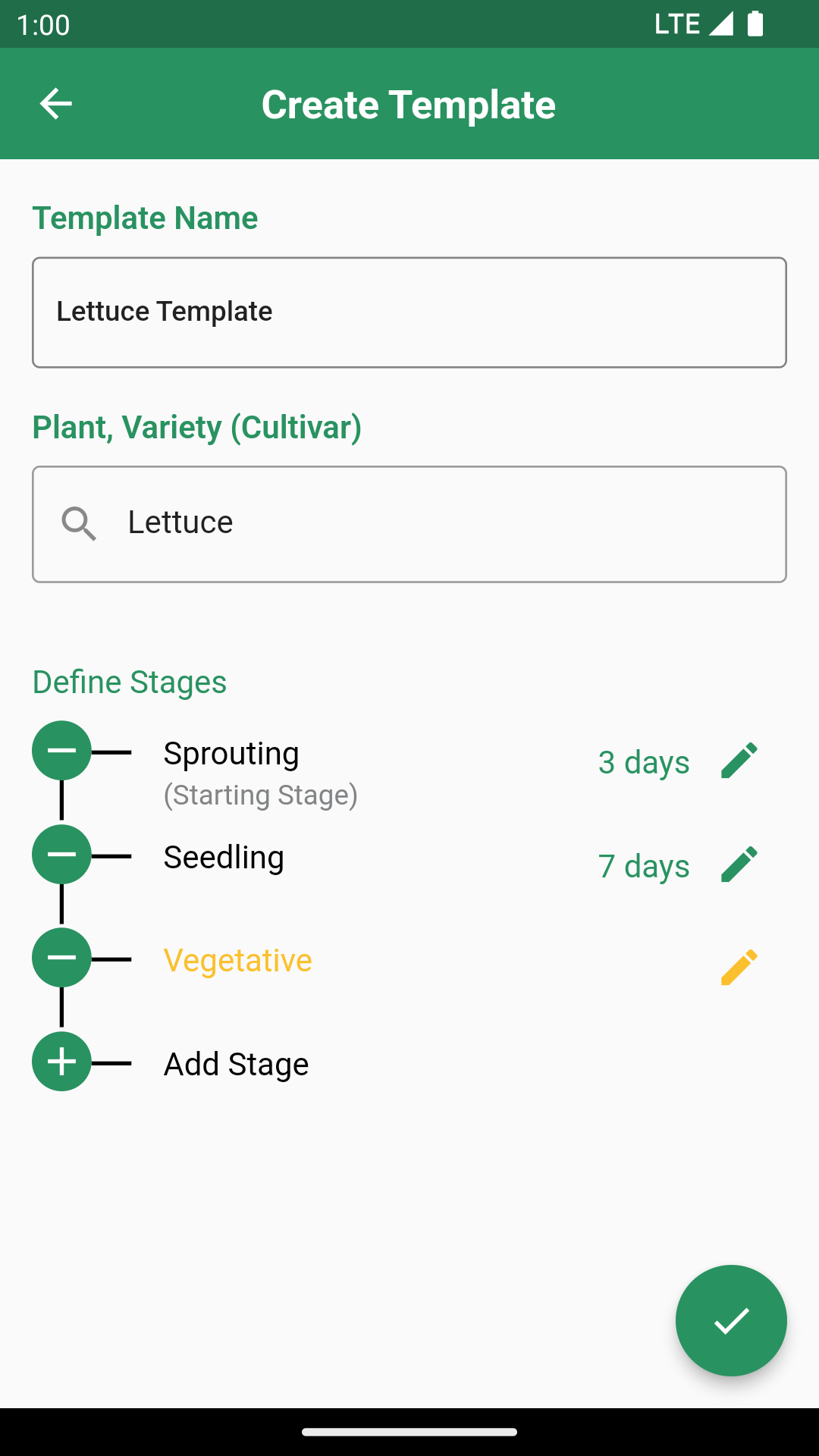Edit the Sprouting stage with pencil icon

tap(739, 761)
